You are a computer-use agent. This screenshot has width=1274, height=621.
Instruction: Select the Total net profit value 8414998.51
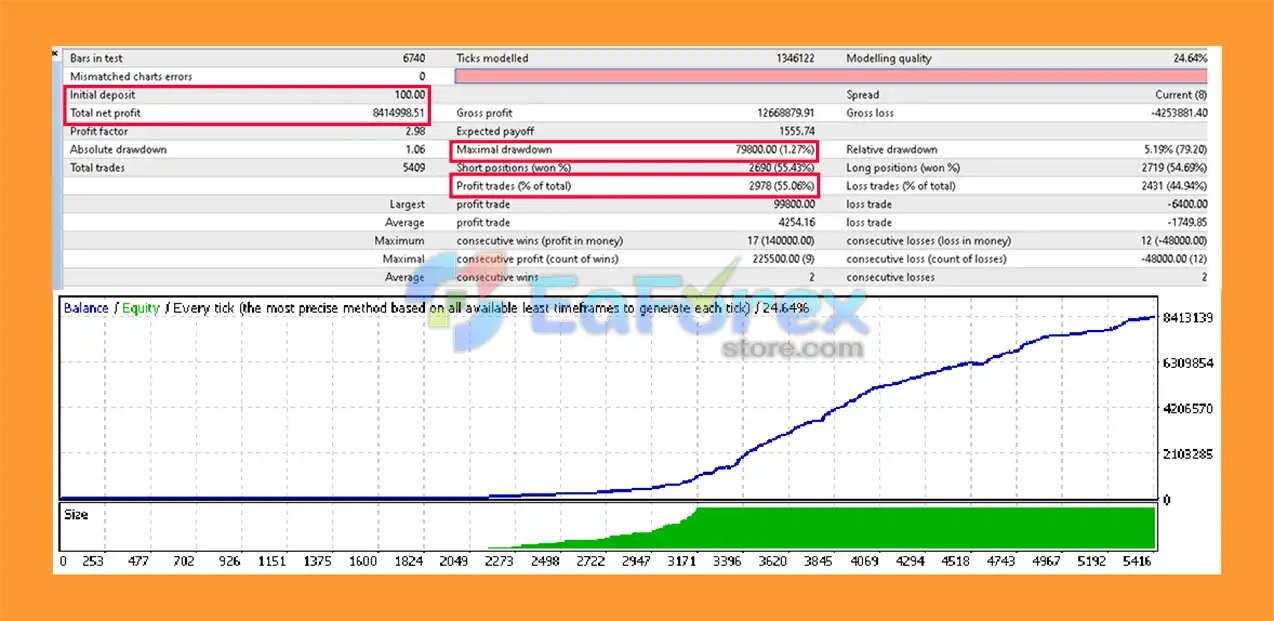398,114
